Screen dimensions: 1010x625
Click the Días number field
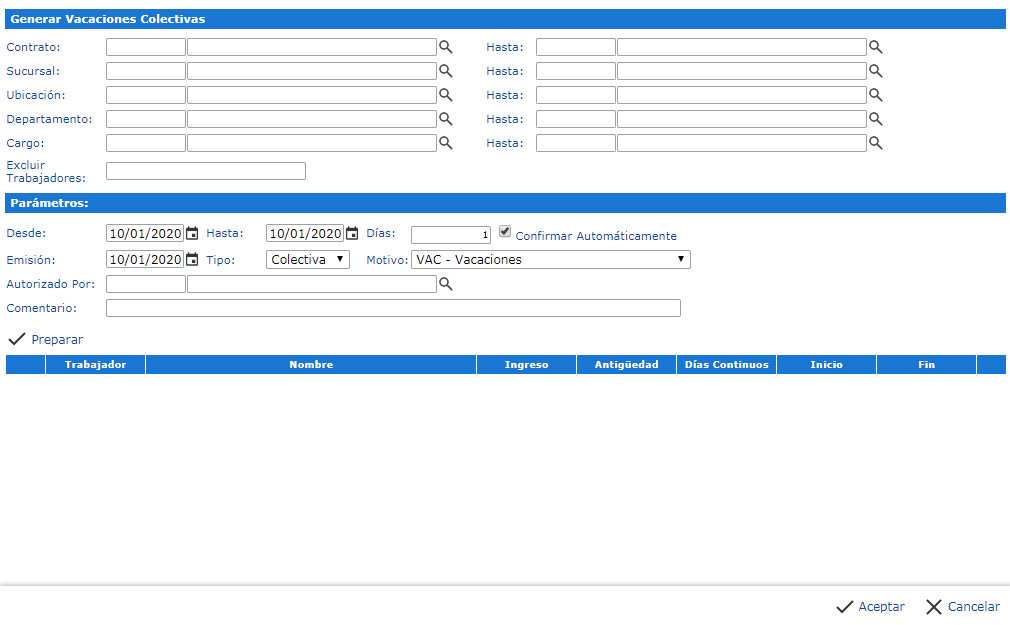pyautogui.click(x=451, y=235)
